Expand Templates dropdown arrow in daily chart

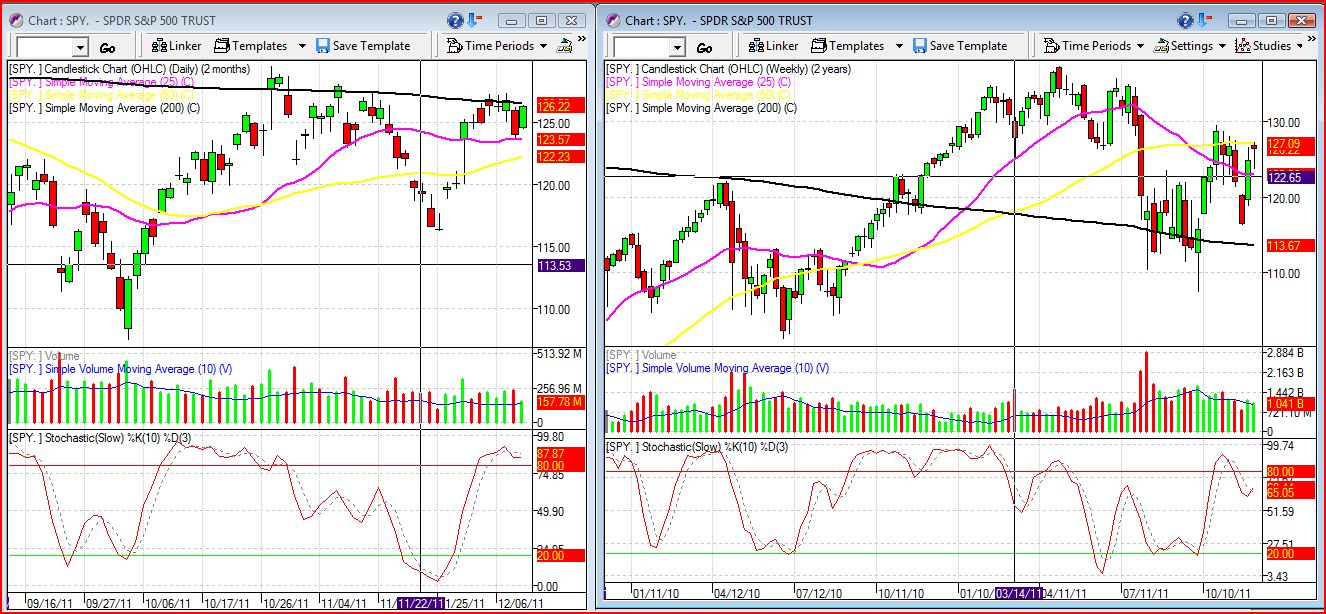pyautogui.click(x=302, y=46)
